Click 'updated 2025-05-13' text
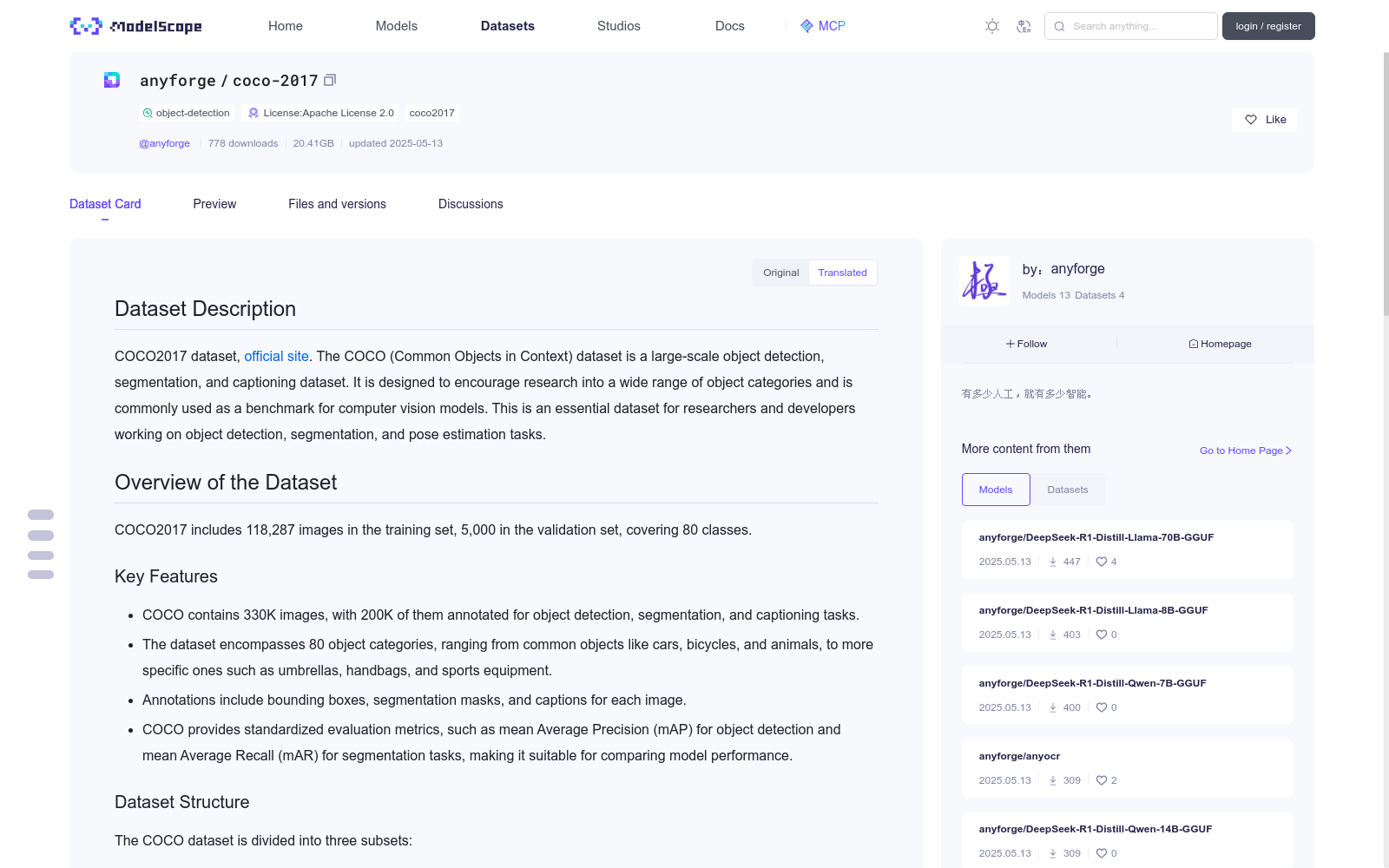 396,143
